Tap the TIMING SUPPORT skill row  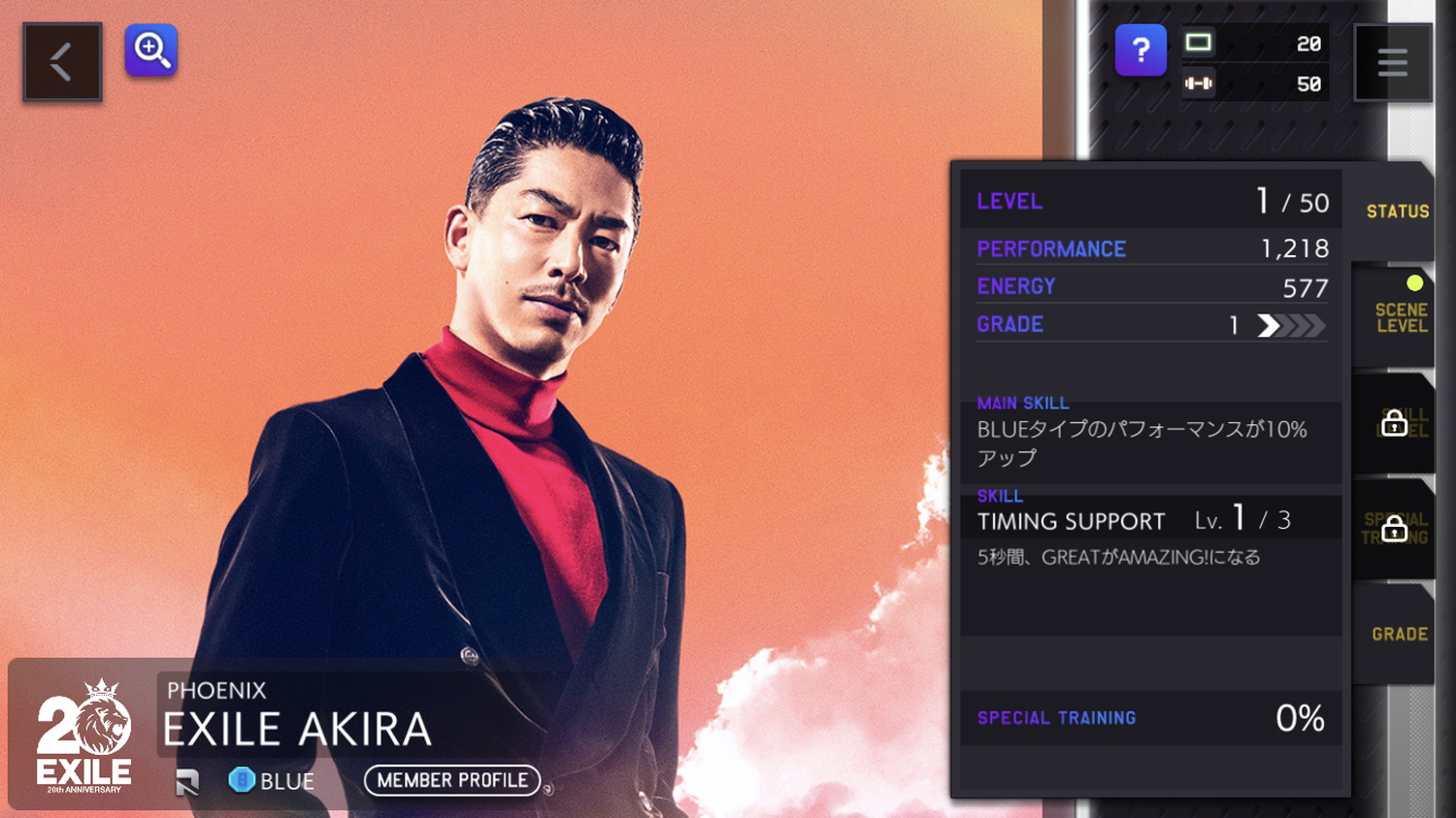coord(1151,521)
